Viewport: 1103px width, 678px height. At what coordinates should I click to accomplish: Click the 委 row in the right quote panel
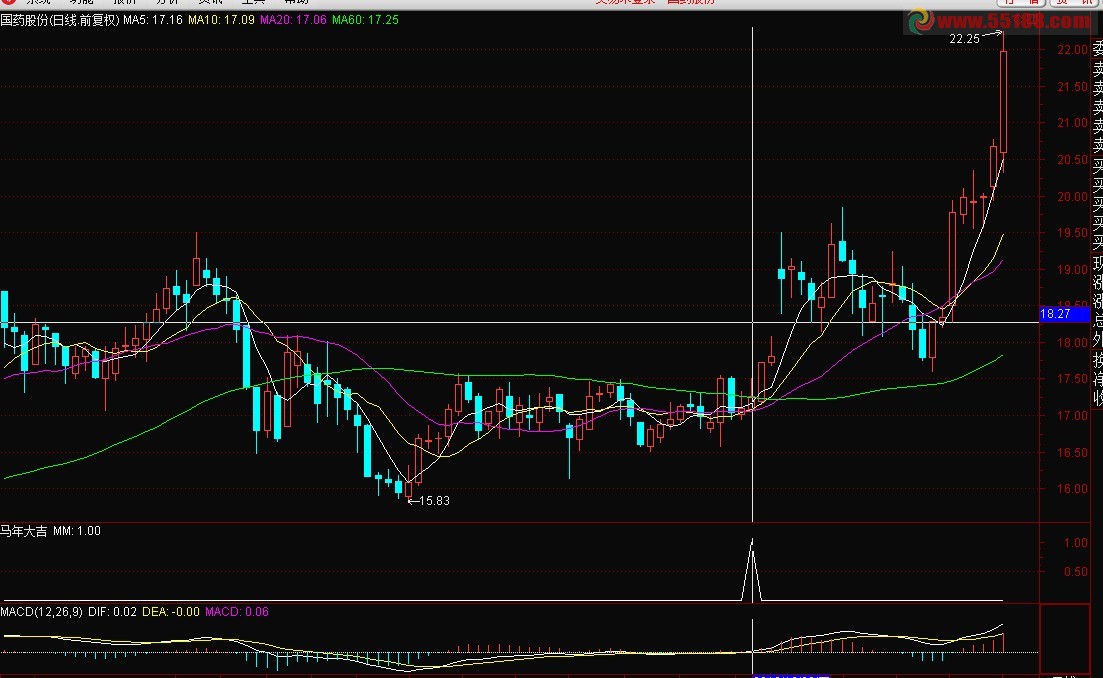tap(1097, 49)
